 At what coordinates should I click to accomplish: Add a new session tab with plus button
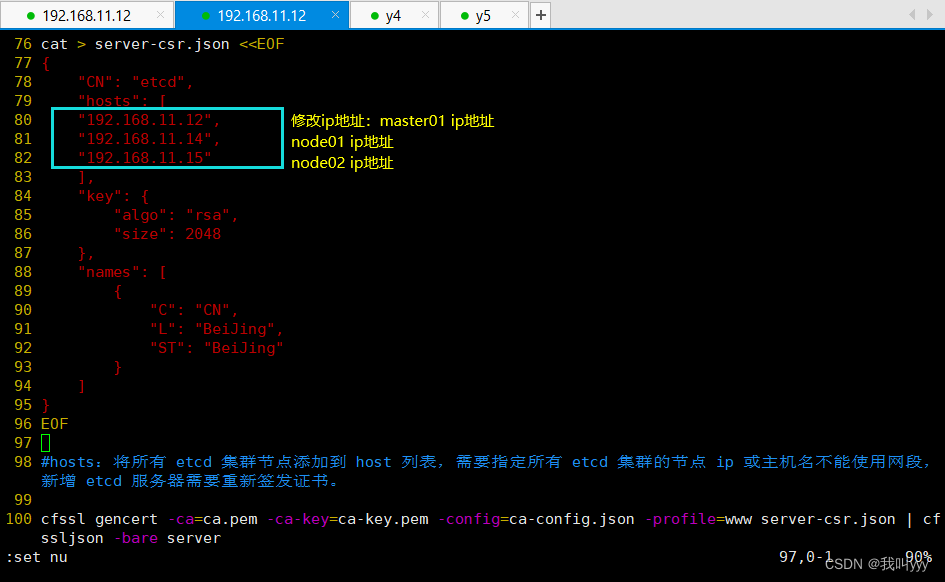pyautogui.click(x=541, y=15)
